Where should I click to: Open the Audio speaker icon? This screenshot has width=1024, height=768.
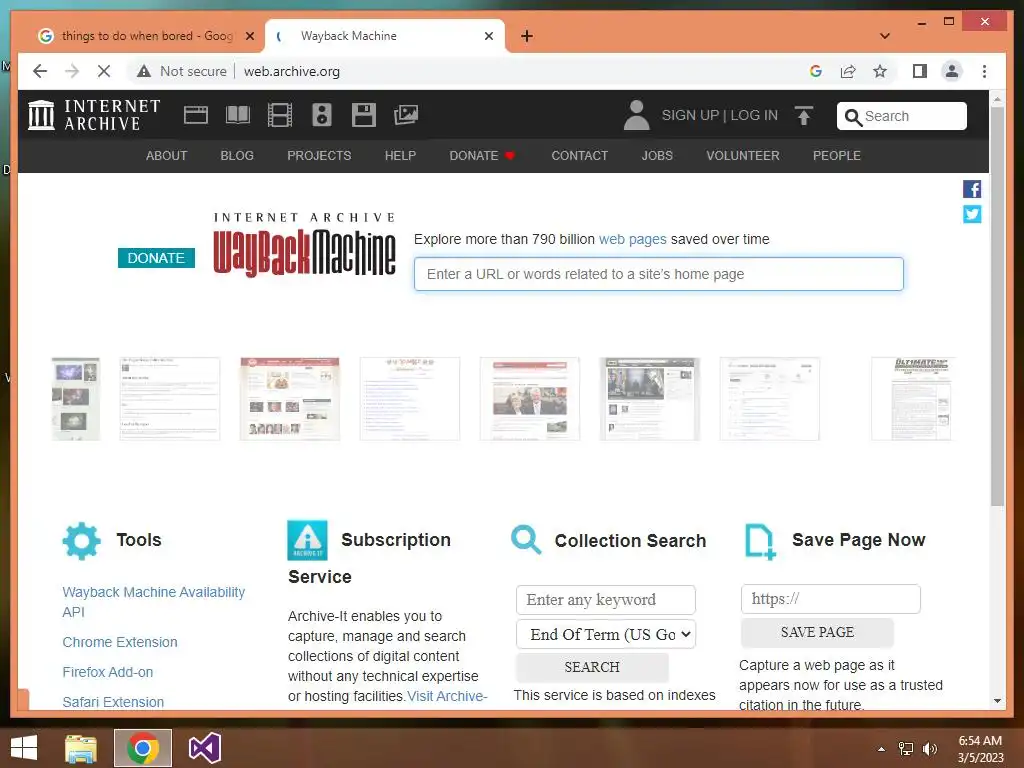tap(321, 115)
